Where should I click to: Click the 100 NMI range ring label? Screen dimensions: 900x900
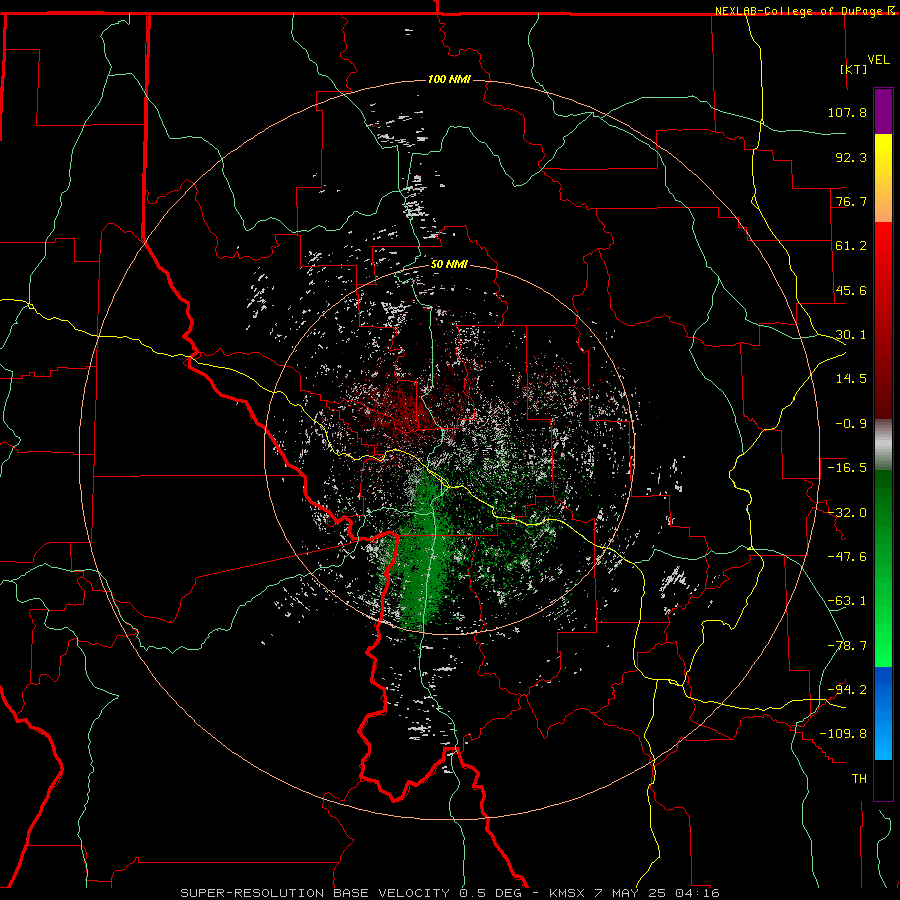pyautogui.click(x=449, y=79)
